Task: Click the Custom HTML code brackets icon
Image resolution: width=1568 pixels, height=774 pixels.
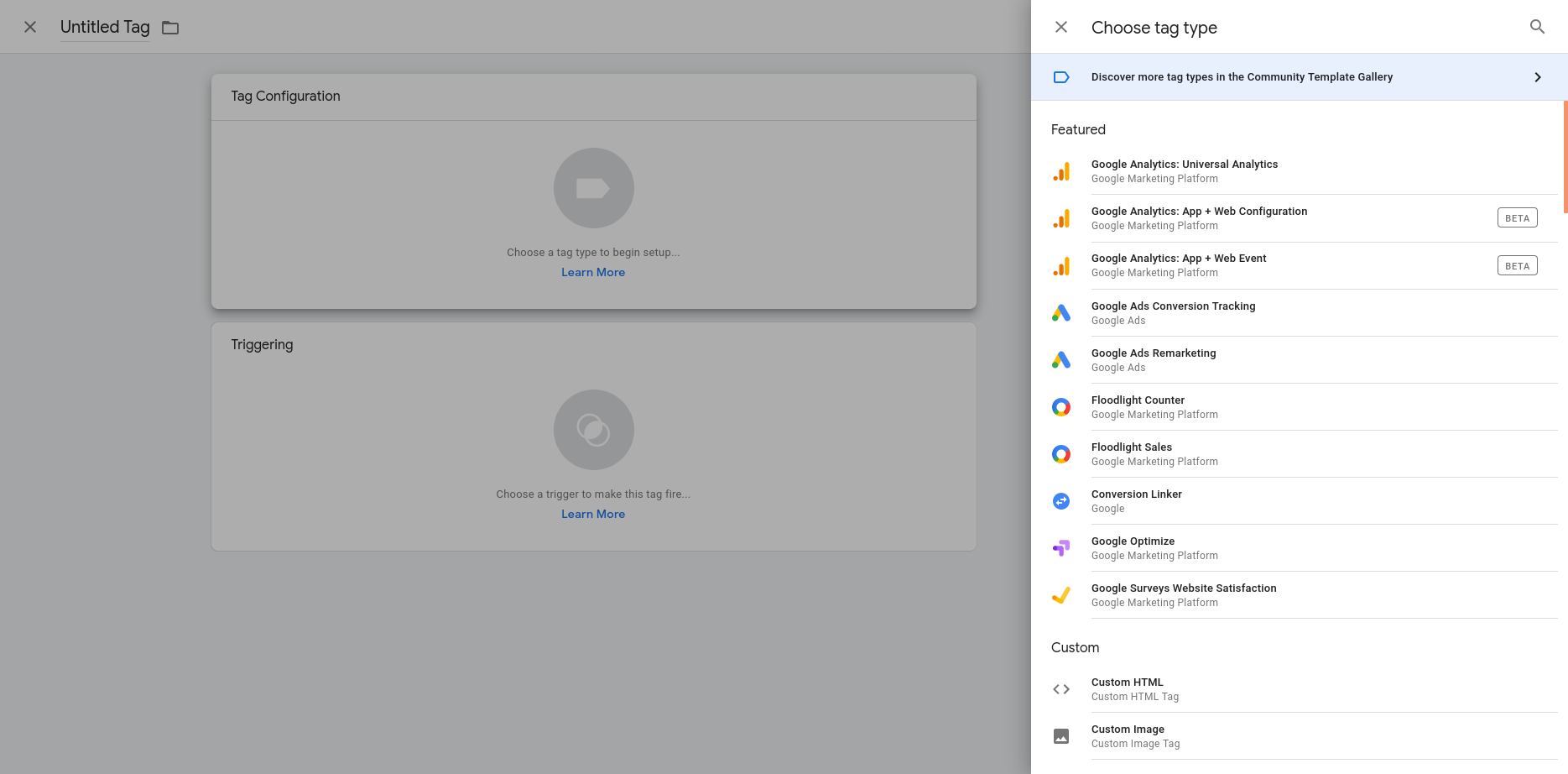Action: pos(1061,689)
